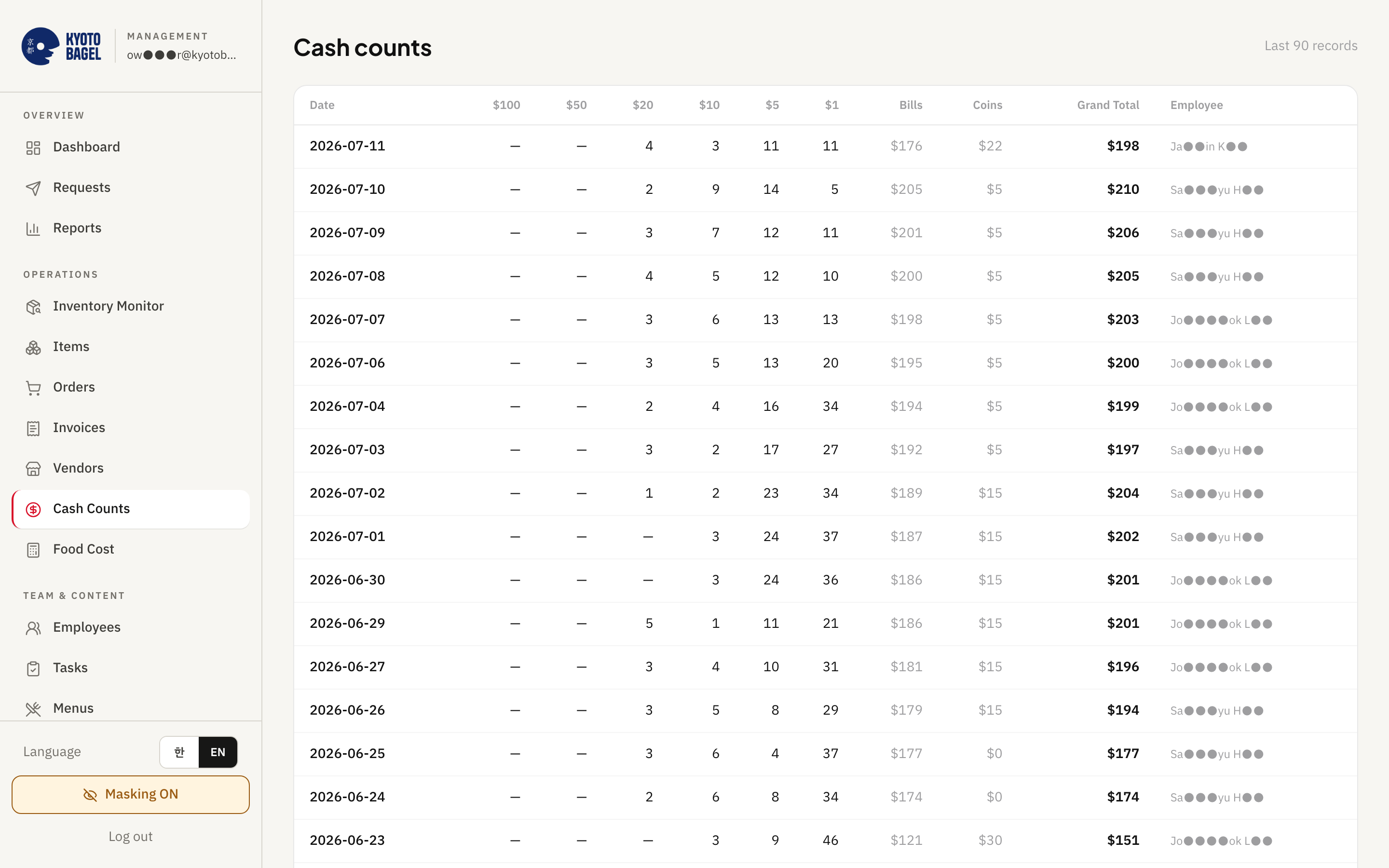
Task: Click the Food Cost calculator icon
Action: coord(33,550)
